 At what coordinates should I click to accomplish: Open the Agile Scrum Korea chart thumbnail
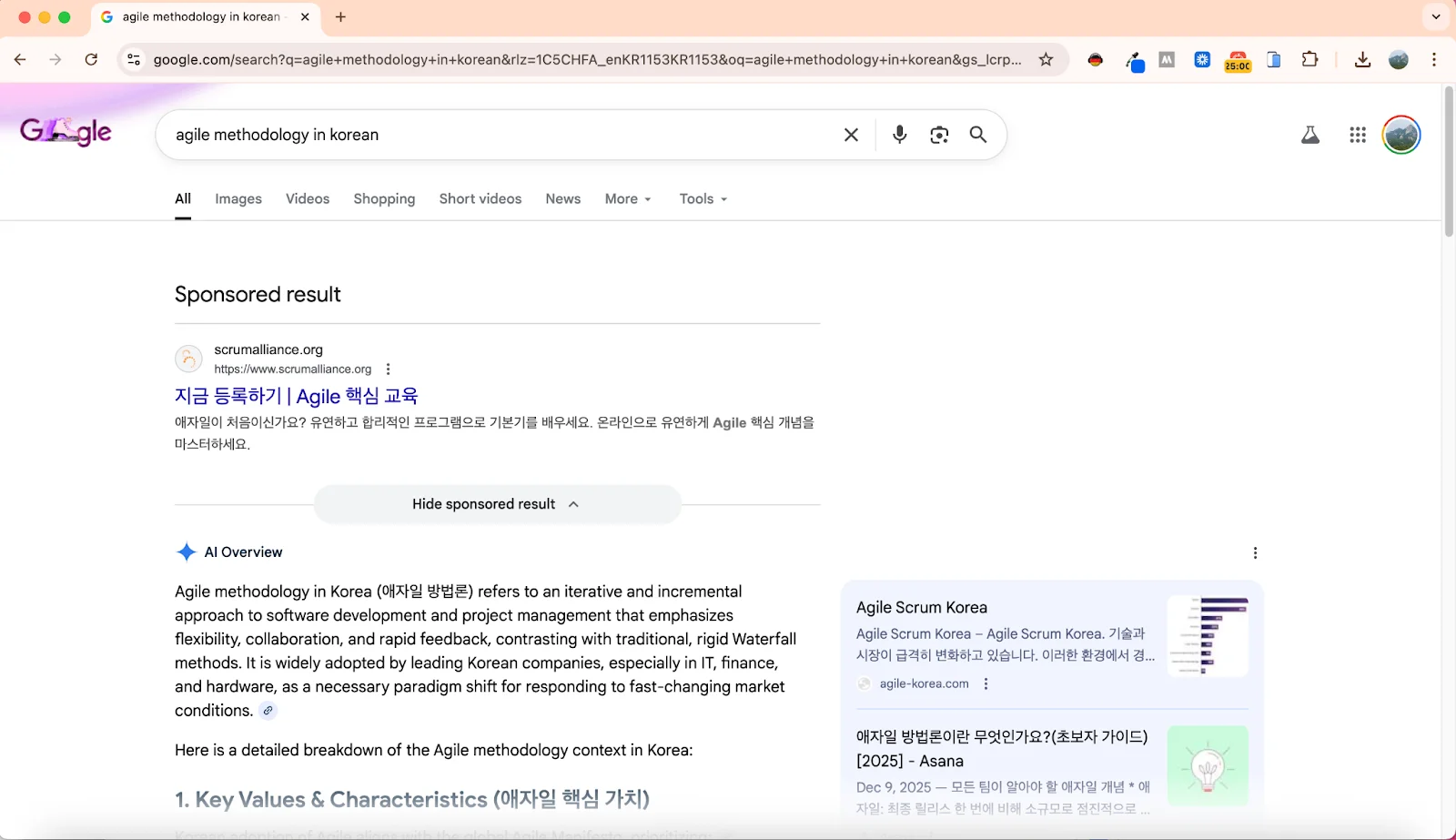tap(1208, 636)
